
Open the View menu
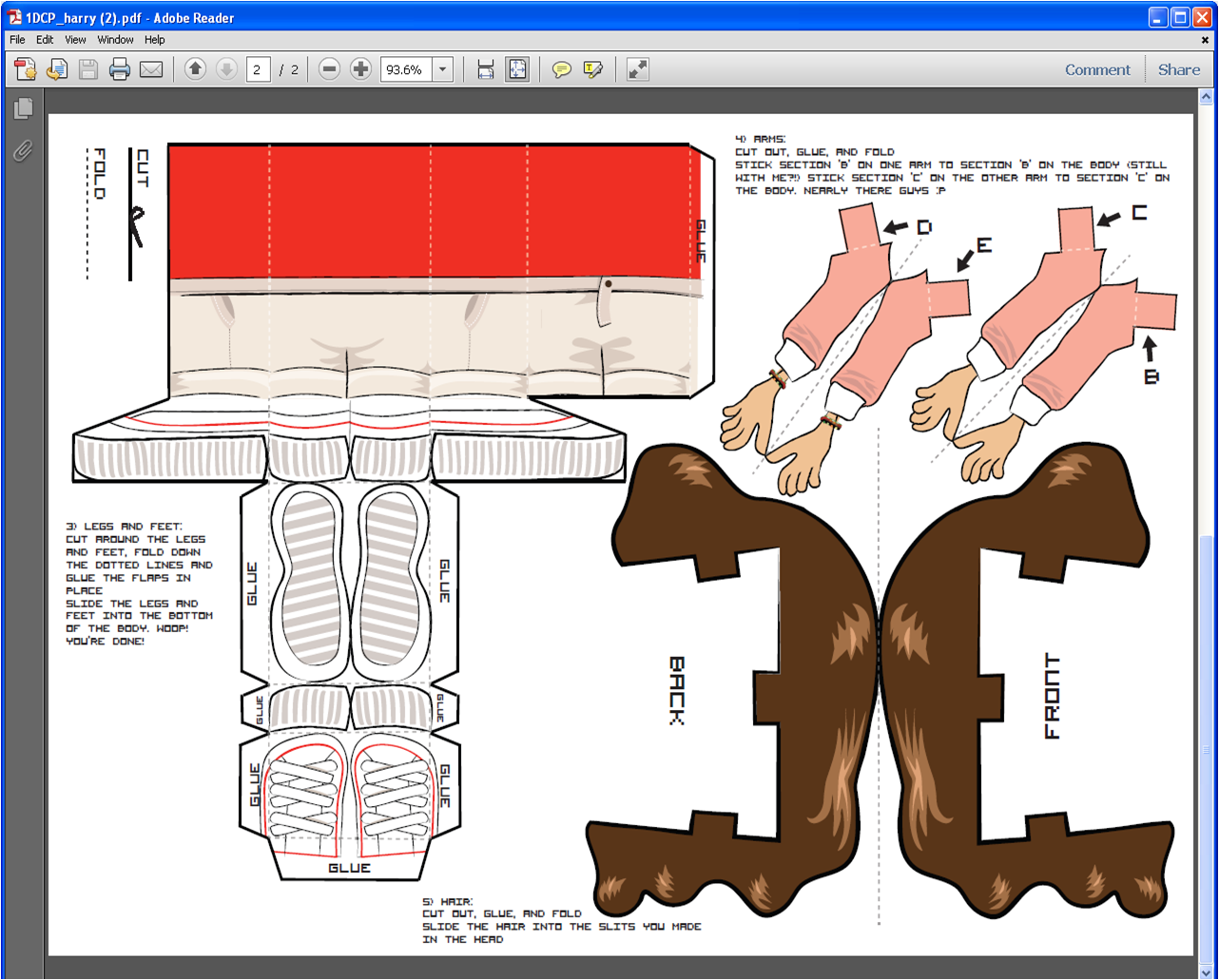[x=75, y=40]
